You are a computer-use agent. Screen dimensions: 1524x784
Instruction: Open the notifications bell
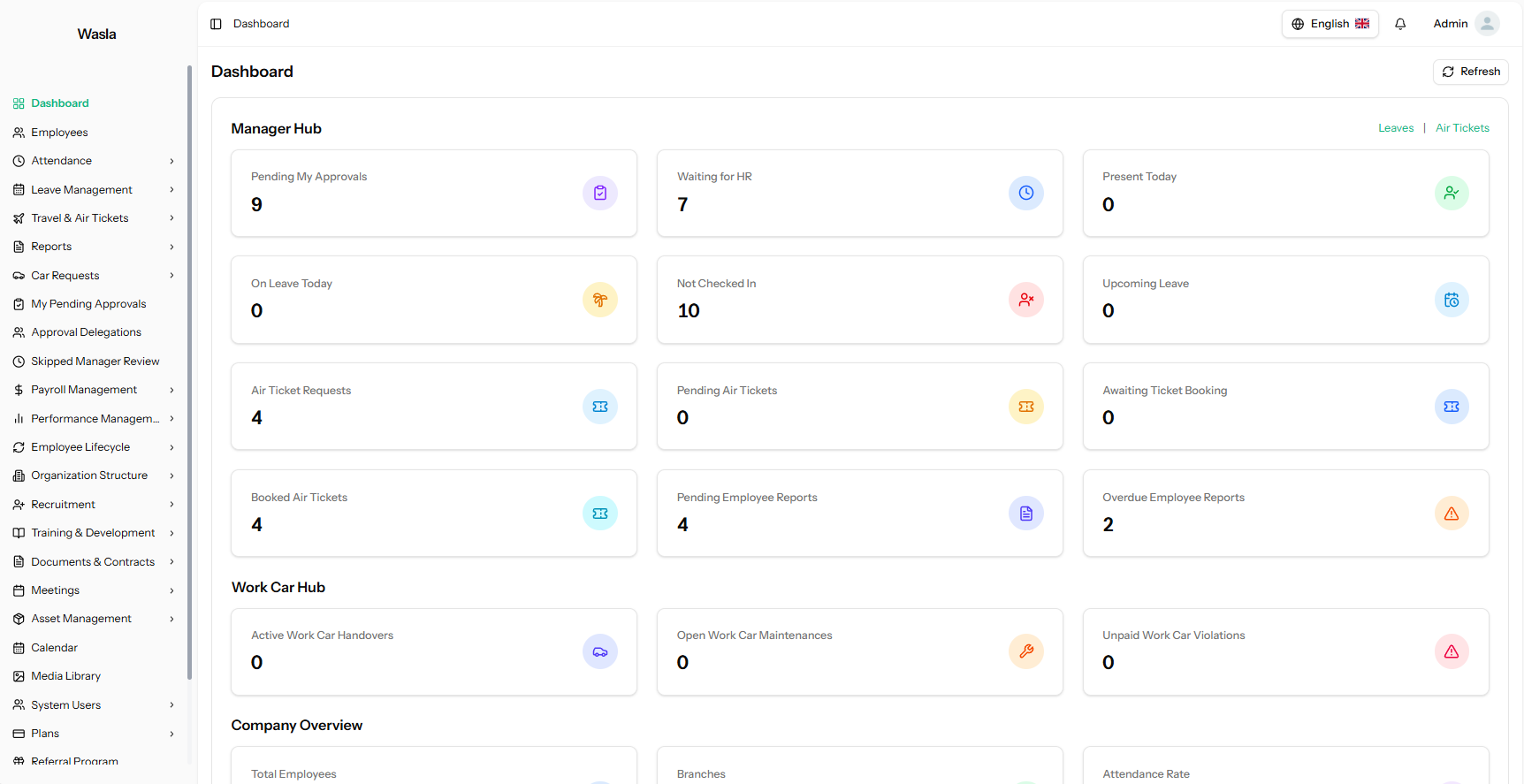1400,24
